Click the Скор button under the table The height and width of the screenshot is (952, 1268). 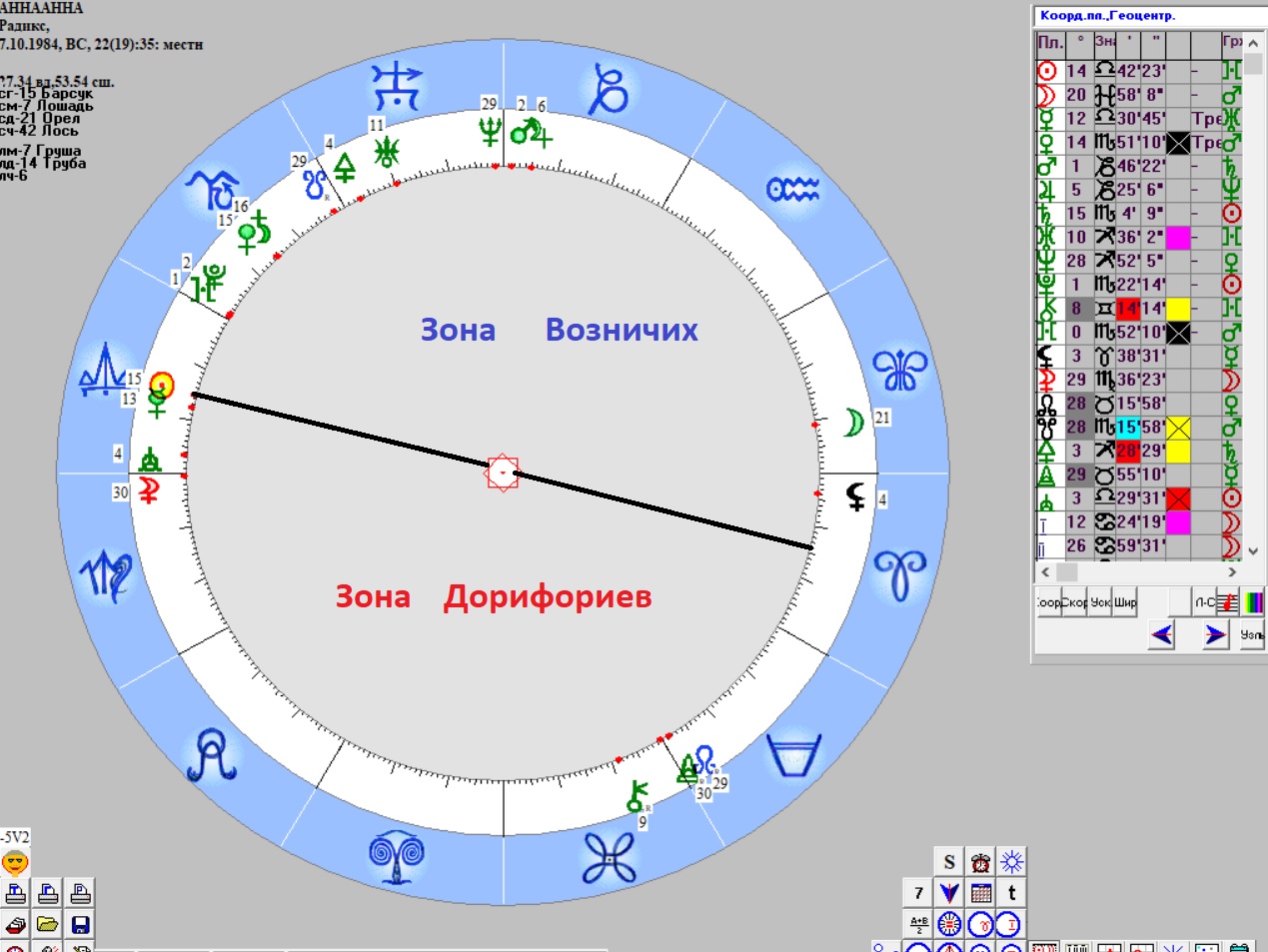click(x=1074, y=602)
